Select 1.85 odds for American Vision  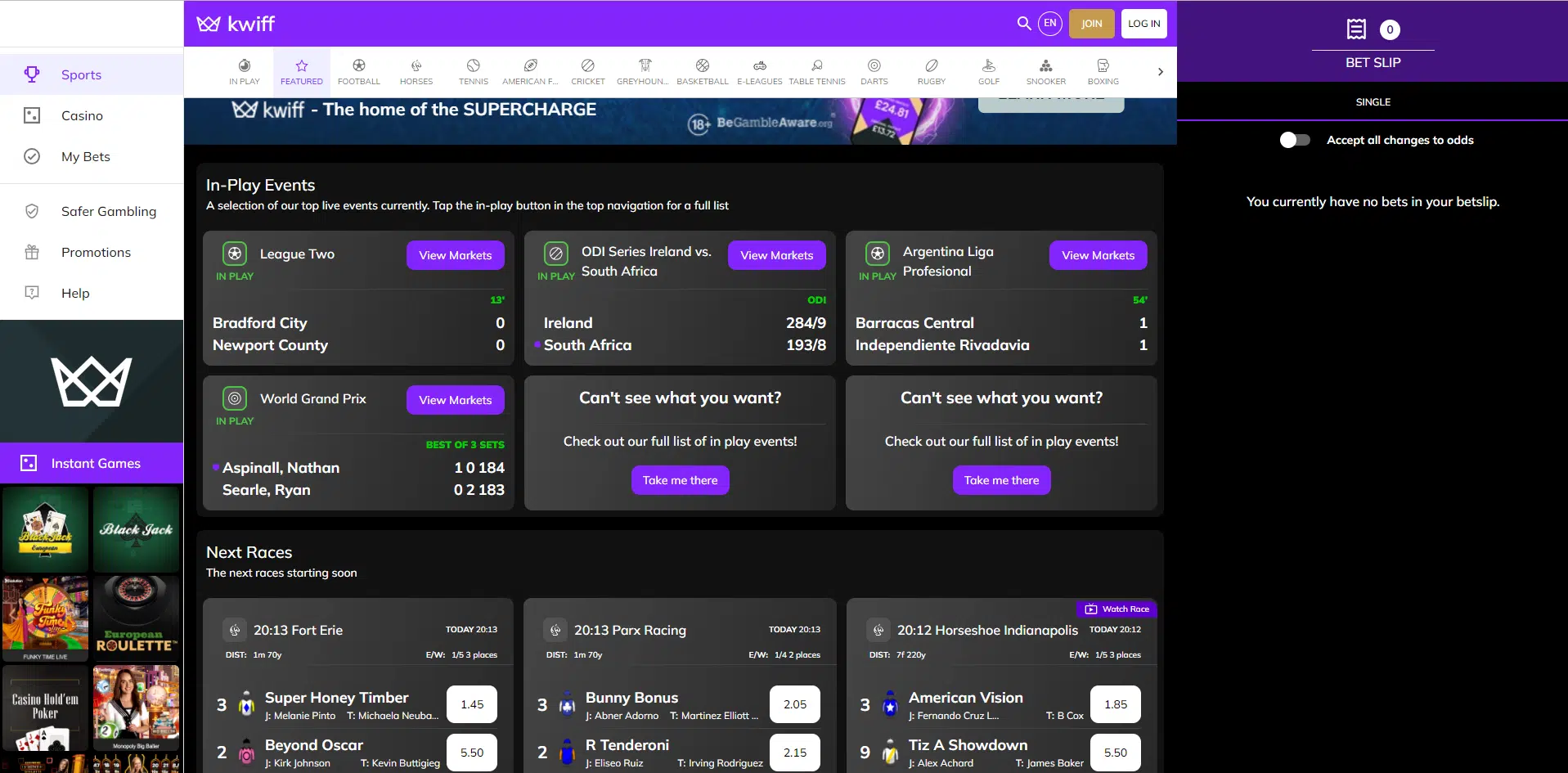[1116, 704]
